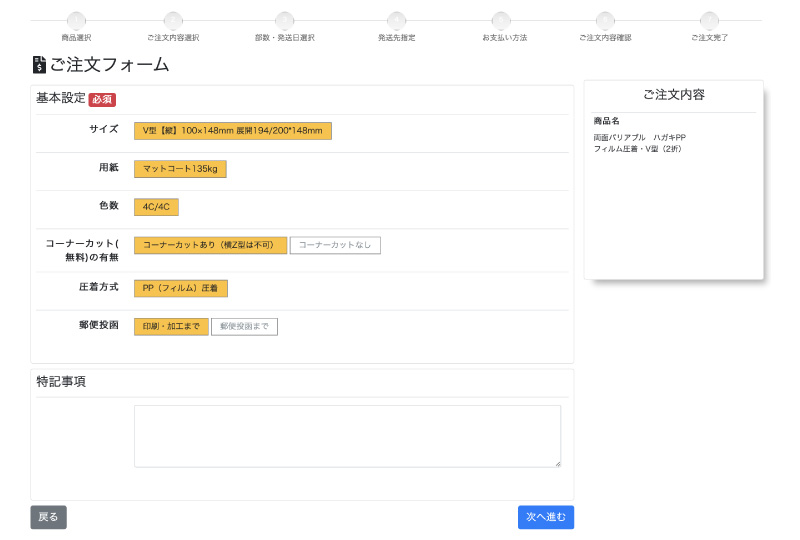Click the 必須 required badge
800x540 pixels.
pos(102,100)
